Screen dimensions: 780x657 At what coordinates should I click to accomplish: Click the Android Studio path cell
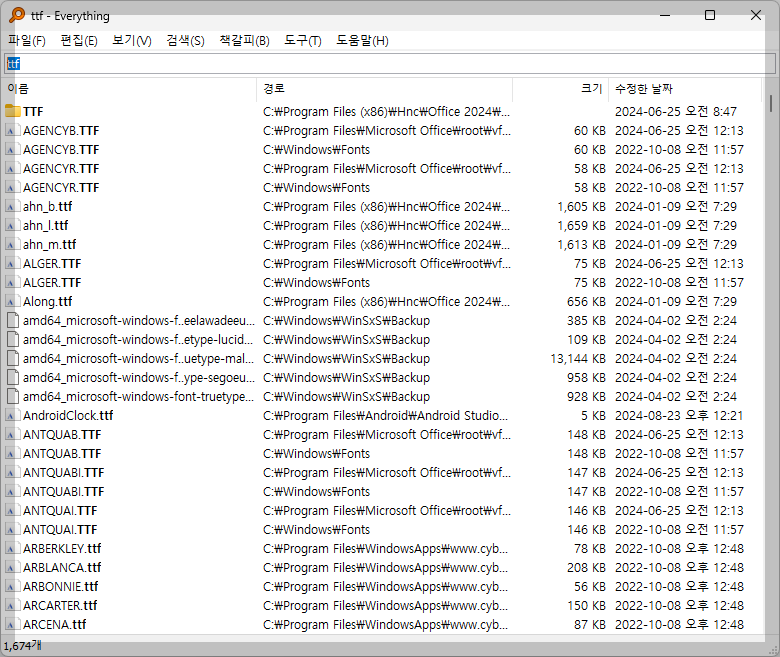(386, 415)
